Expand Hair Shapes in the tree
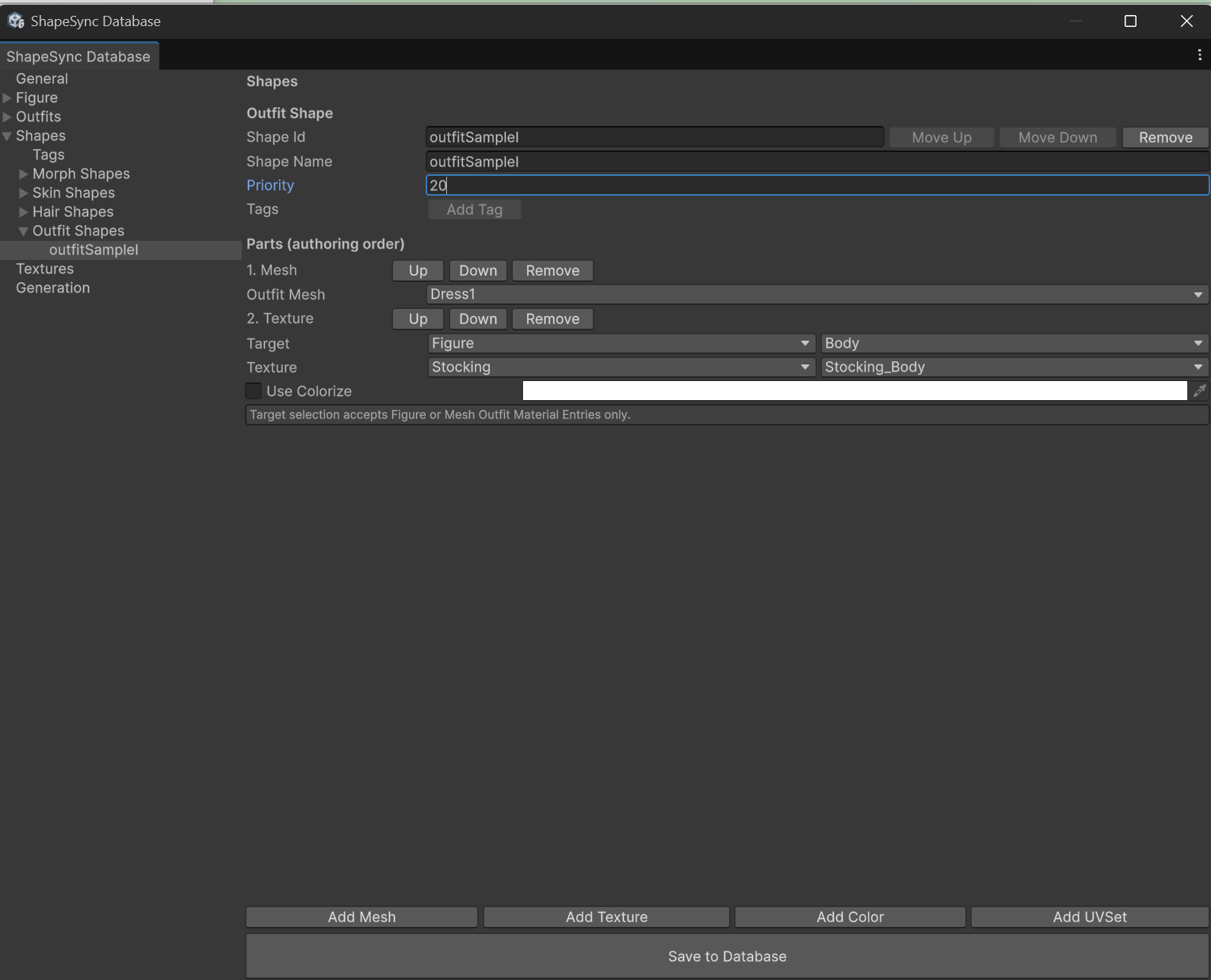Viewport: 1211px width, 980px height. click(x=24, y=212)
